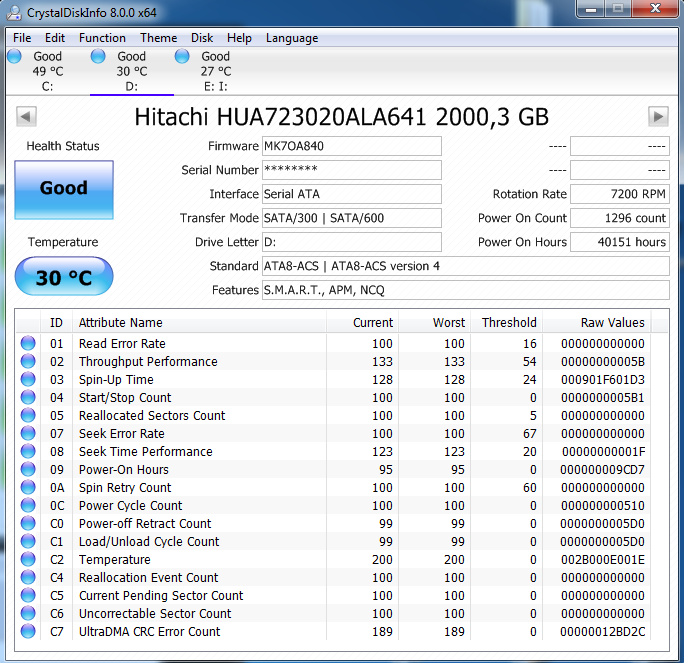The width and height of the screenshot is (684, 663).
Task: Select raw value 00000012BD2C
Action: point(602,632)
